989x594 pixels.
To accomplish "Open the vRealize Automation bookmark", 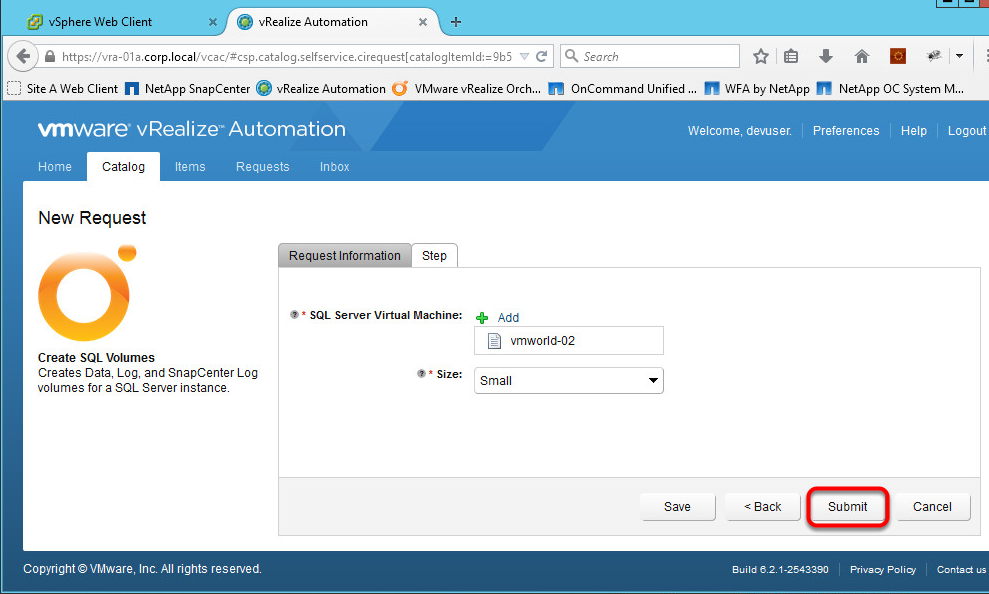I will point(322,89).
